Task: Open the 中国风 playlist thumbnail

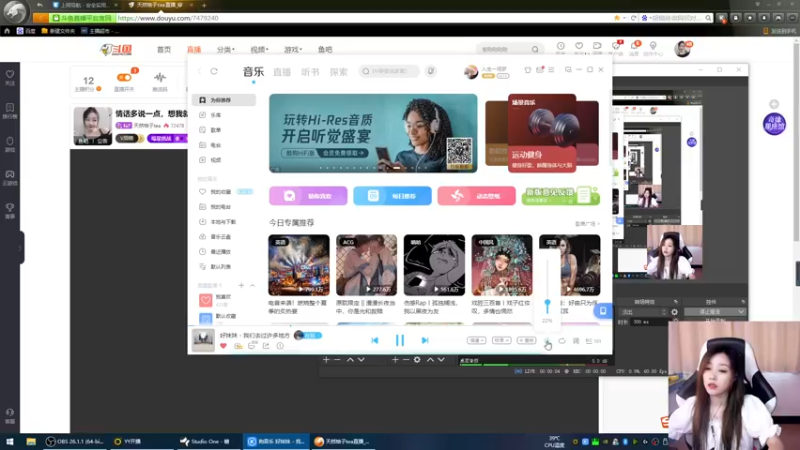Action: pos(502,265)
